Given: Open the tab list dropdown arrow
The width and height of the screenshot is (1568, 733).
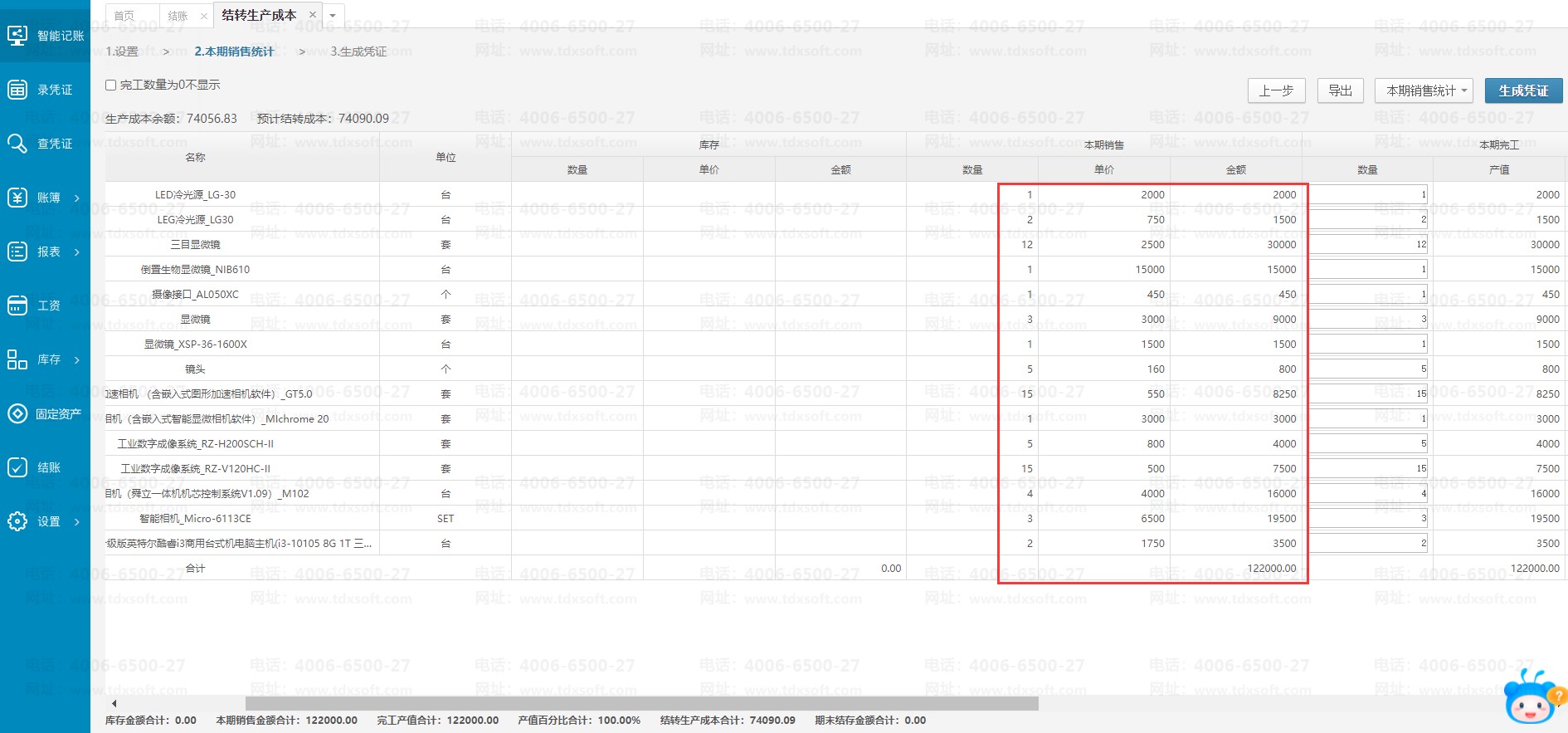Looking at the screenshot, I should [x=333, y=16].
